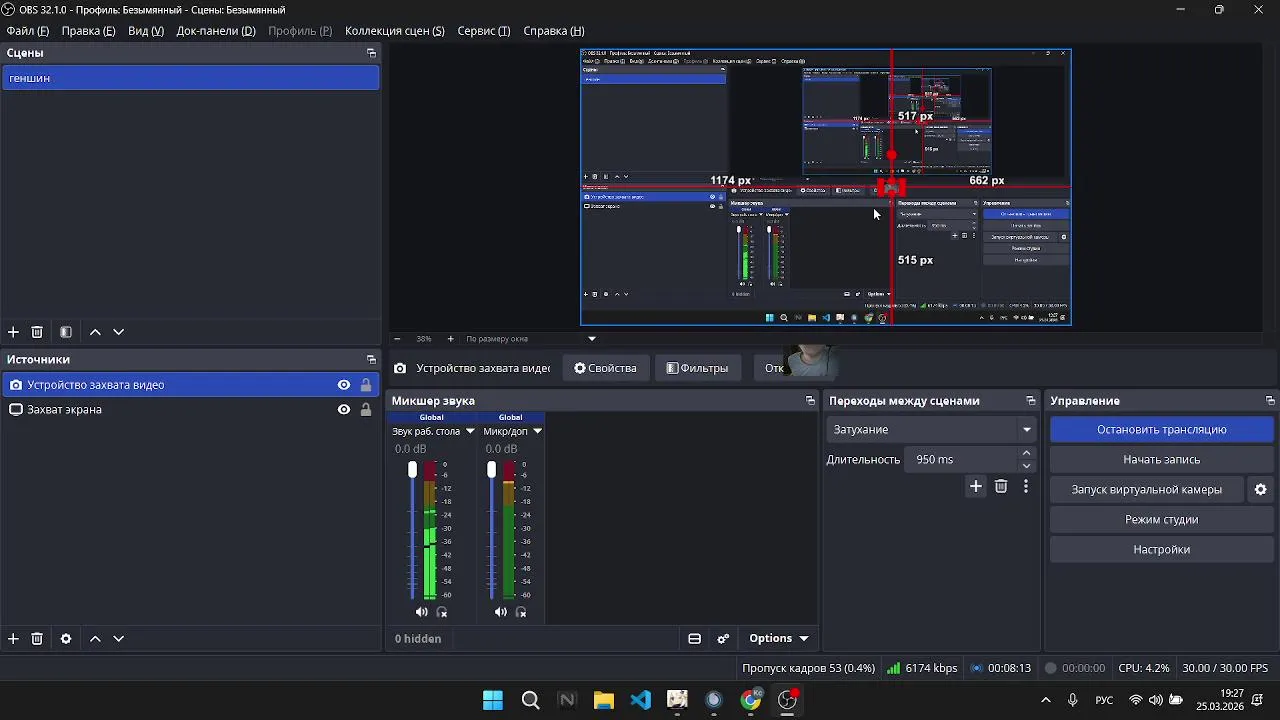
Task: Toggle audio mixer layout icon
Action: (694, 638)
